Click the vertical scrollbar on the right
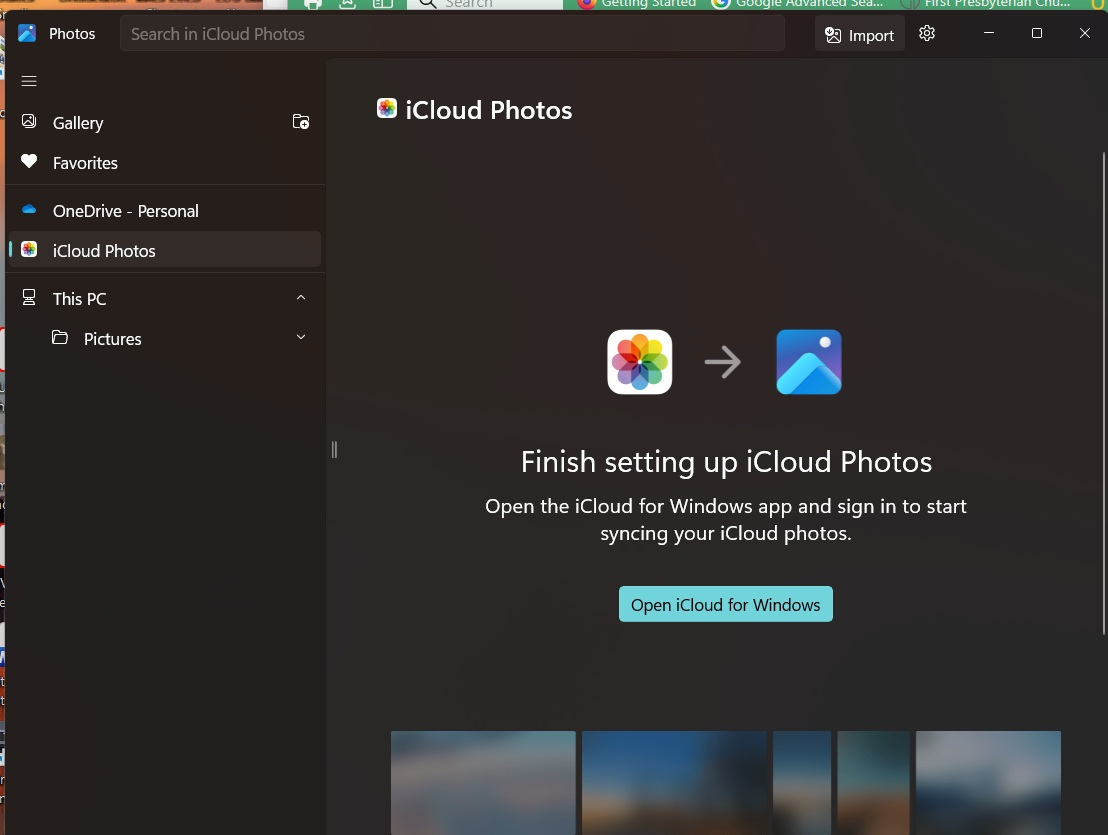Image resolution: width=1108 pixels, height=835 pixels. pyautogui.click(x=1104, y=390)
